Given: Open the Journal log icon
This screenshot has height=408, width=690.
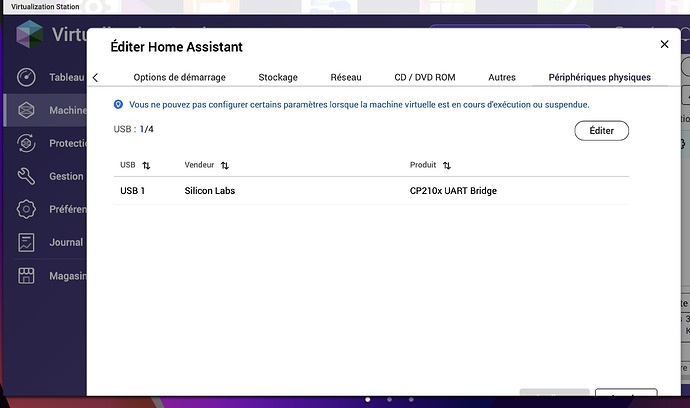Looking at the screenshot, I should click(26, 242).
